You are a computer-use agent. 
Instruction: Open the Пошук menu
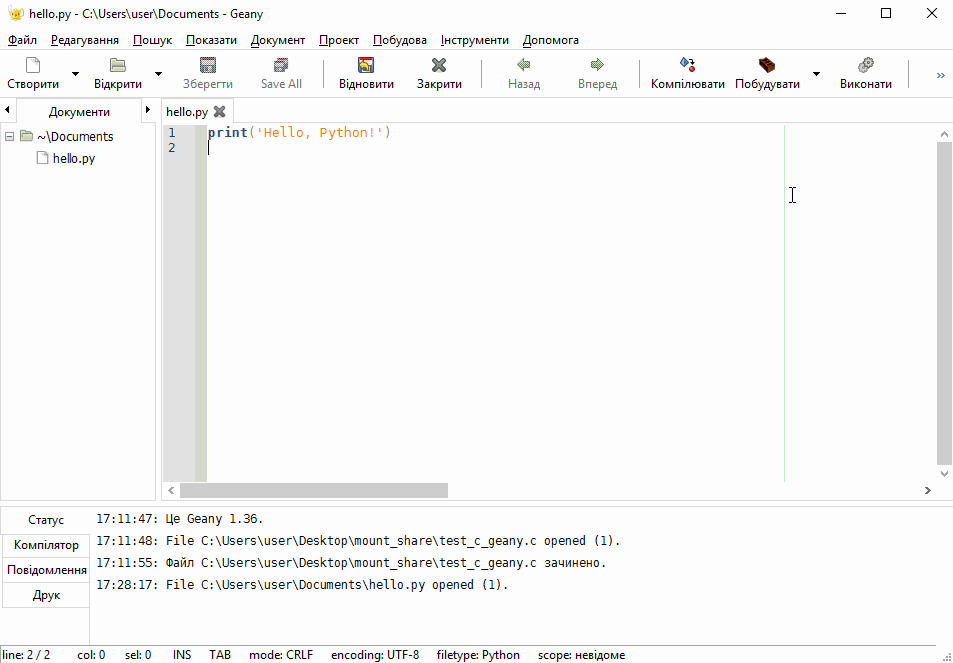[152, 40]
